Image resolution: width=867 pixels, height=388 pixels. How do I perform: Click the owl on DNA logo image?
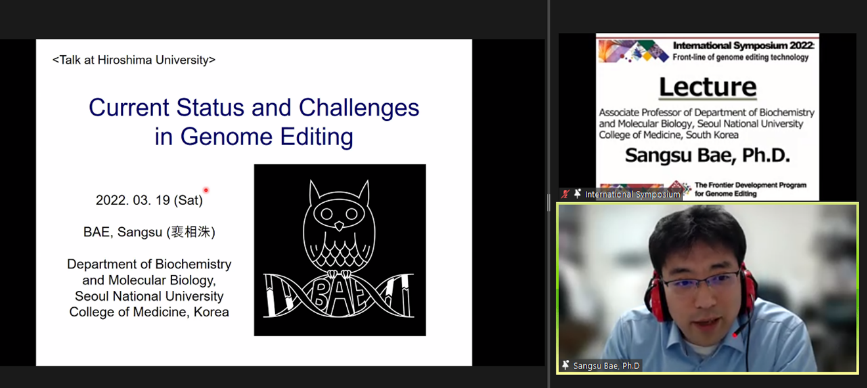tap(340, 250)
